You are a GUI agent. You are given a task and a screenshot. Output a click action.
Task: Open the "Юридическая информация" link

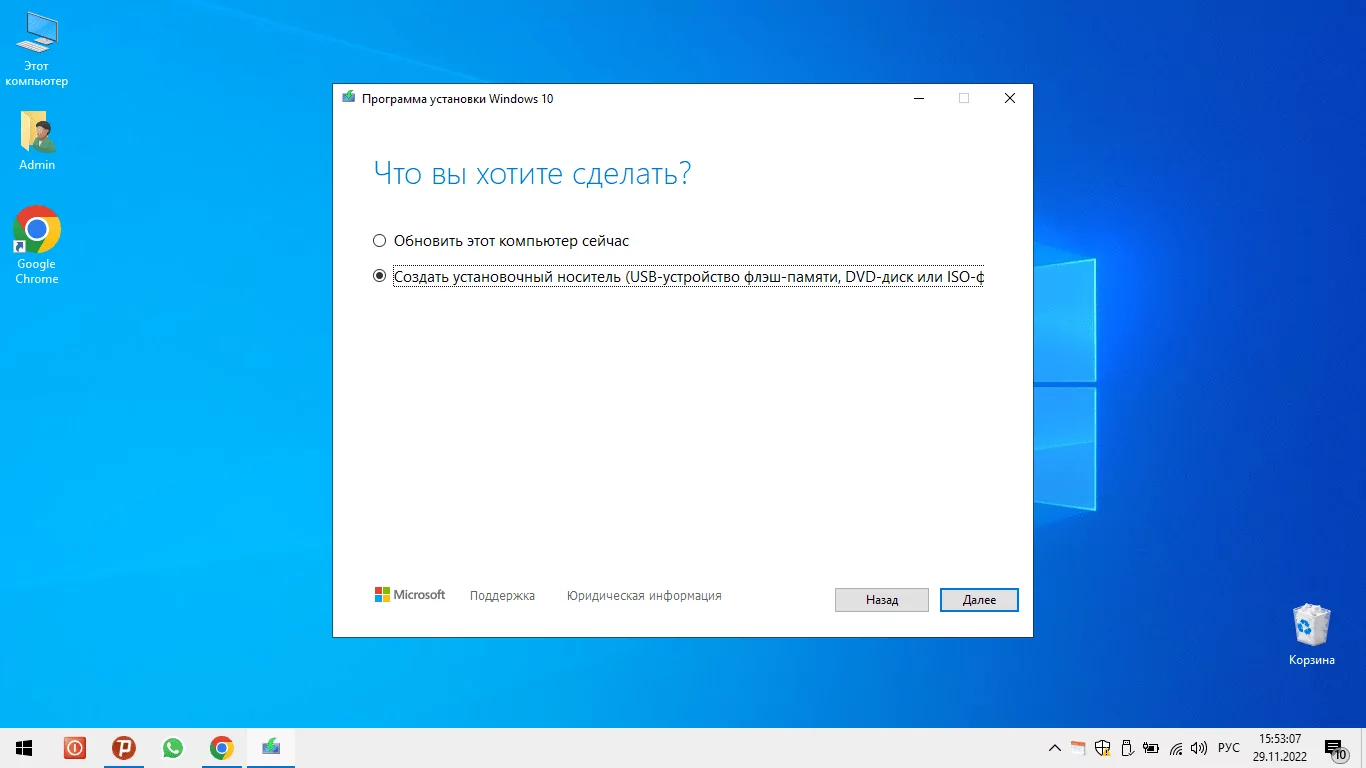[x=644, y=596]
